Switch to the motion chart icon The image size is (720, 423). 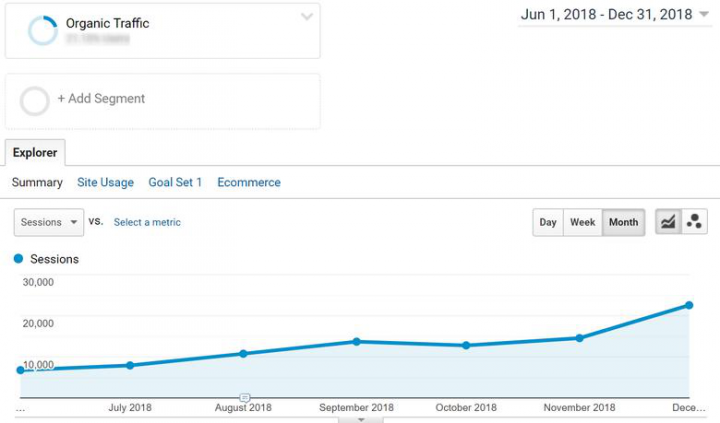click(x=694, y=222)
